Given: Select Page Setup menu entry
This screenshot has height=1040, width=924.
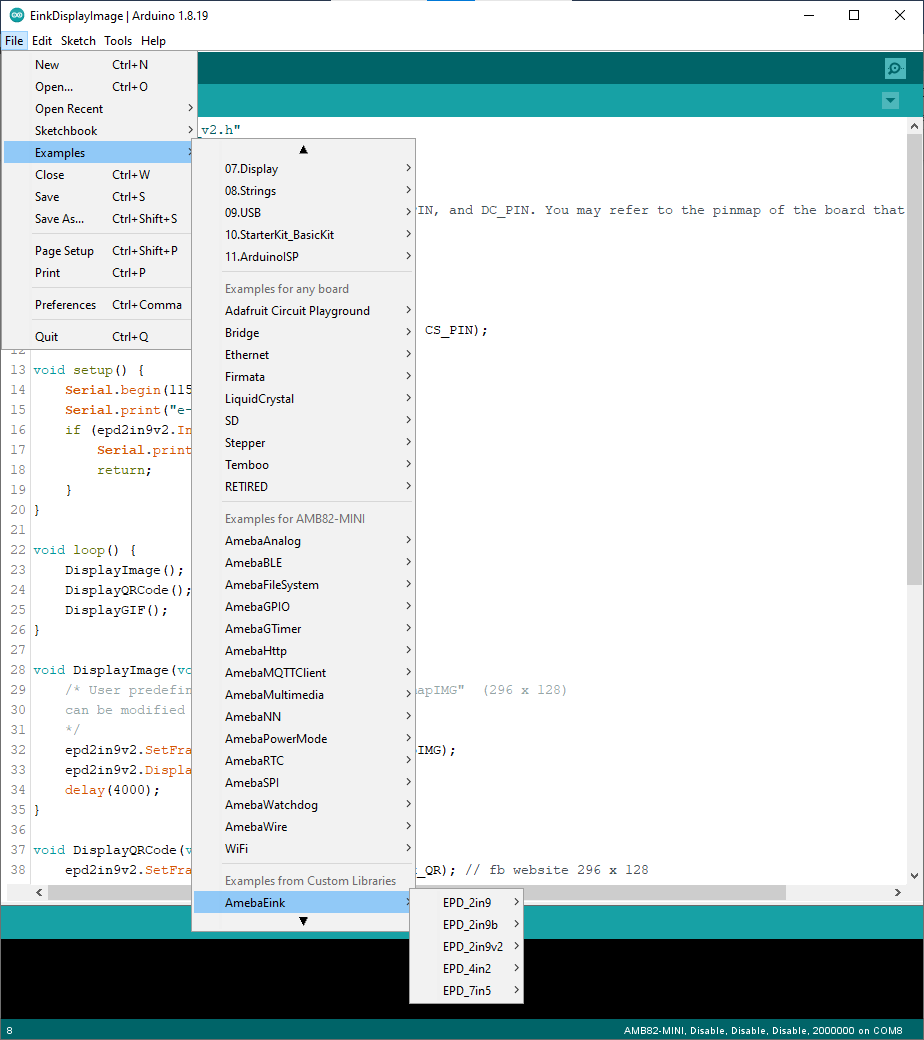Looking at the screenshot, I should coord(64,251).
